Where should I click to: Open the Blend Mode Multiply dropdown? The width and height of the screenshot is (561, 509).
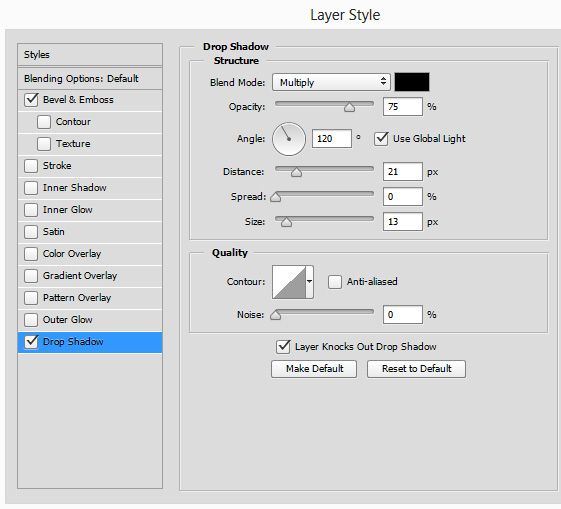(x=331, y=82)
